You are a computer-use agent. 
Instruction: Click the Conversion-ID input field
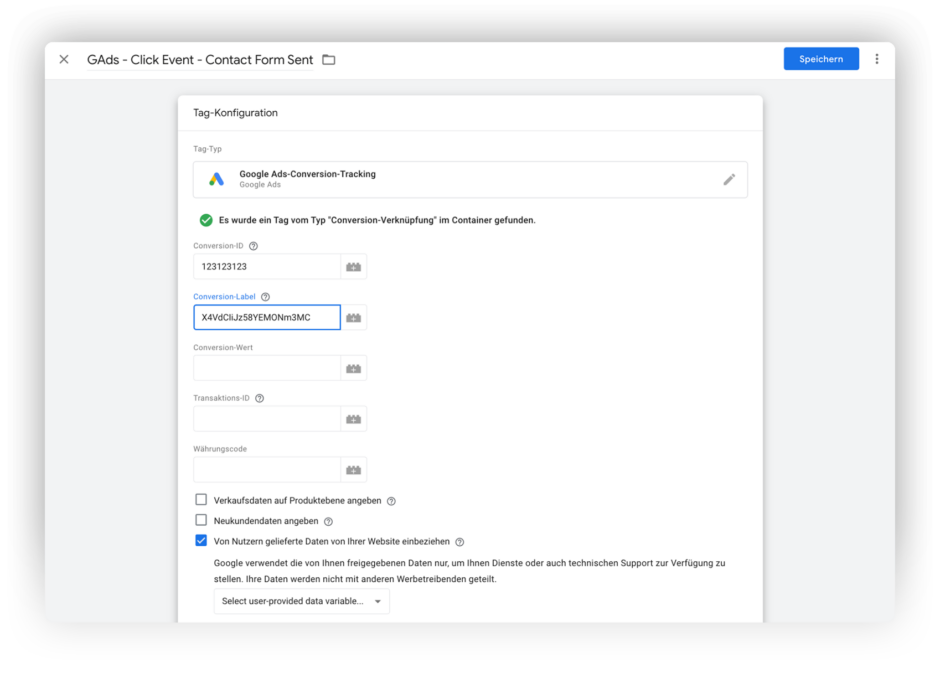[267, 267]
